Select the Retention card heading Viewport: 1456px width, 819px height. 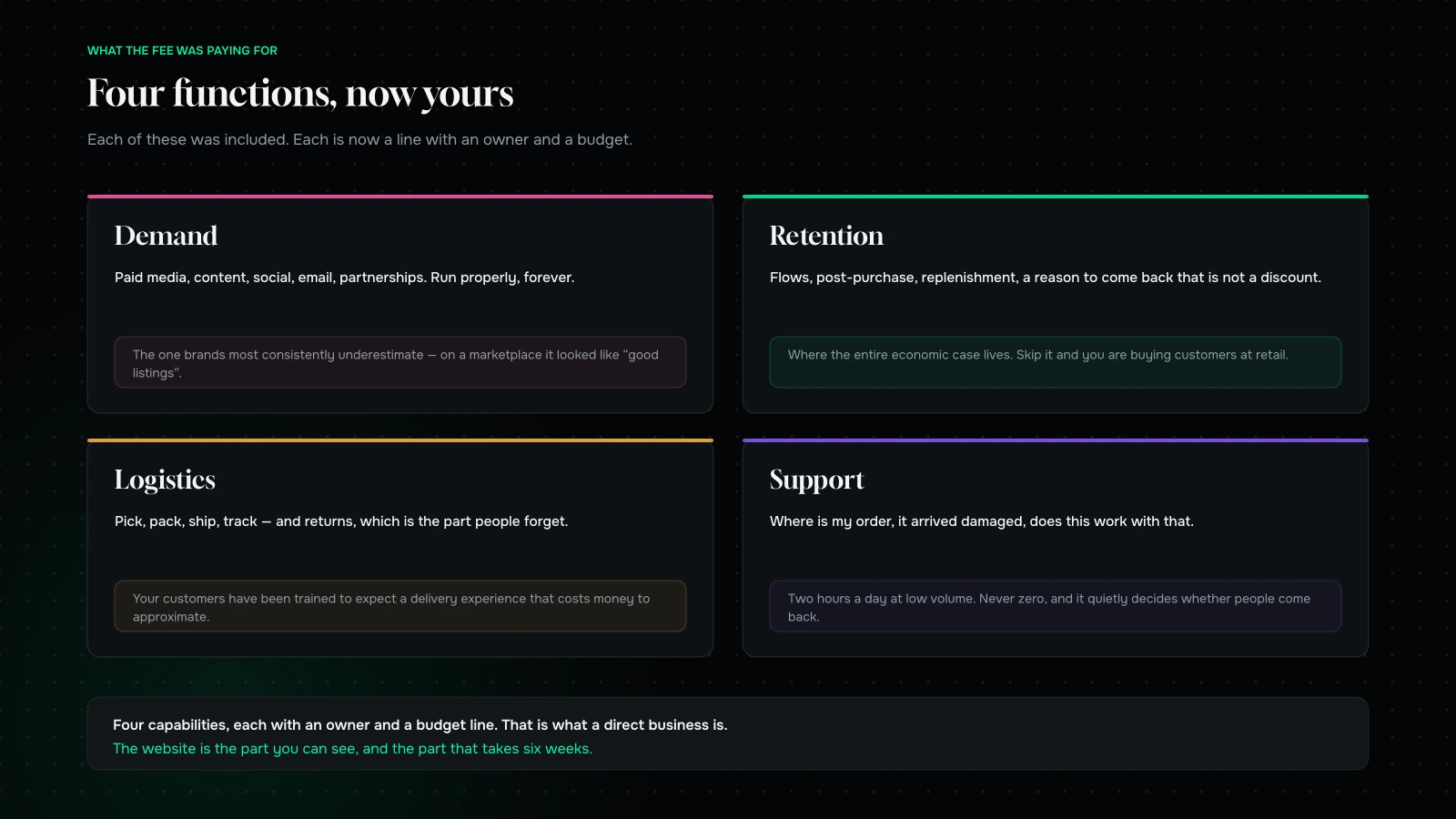(826, 236)
